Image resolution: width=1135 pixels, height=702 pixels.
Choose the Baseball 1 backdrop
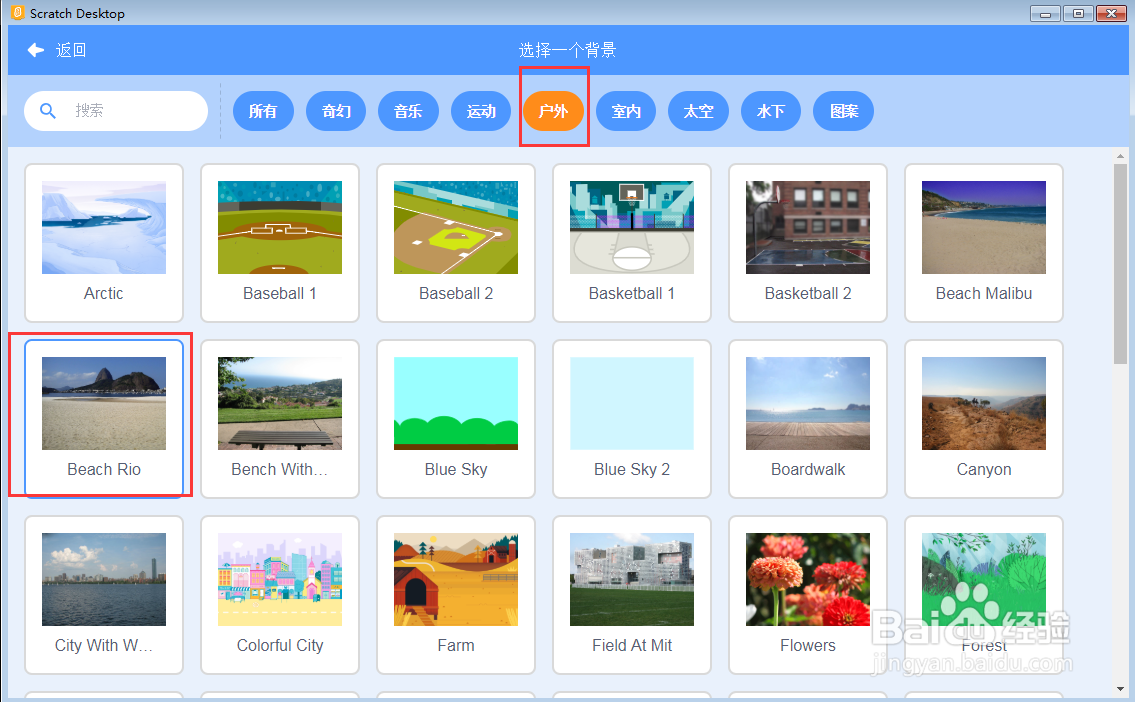tap(279, 242)
